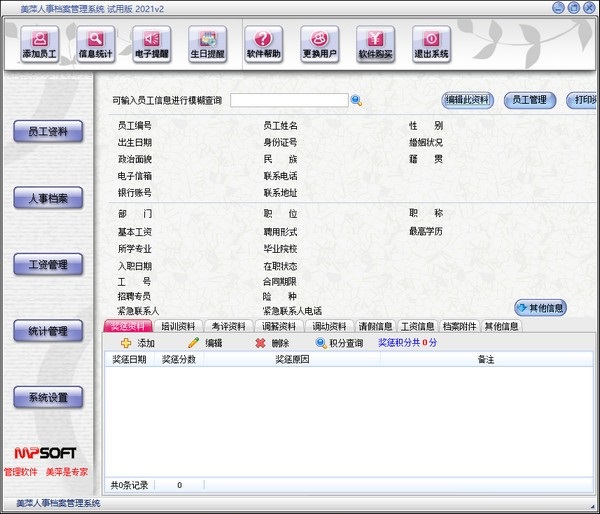Open the 人事档案 sidebar section
The height and width of the screenshot is (514, 600).
[x=48, y=198]
